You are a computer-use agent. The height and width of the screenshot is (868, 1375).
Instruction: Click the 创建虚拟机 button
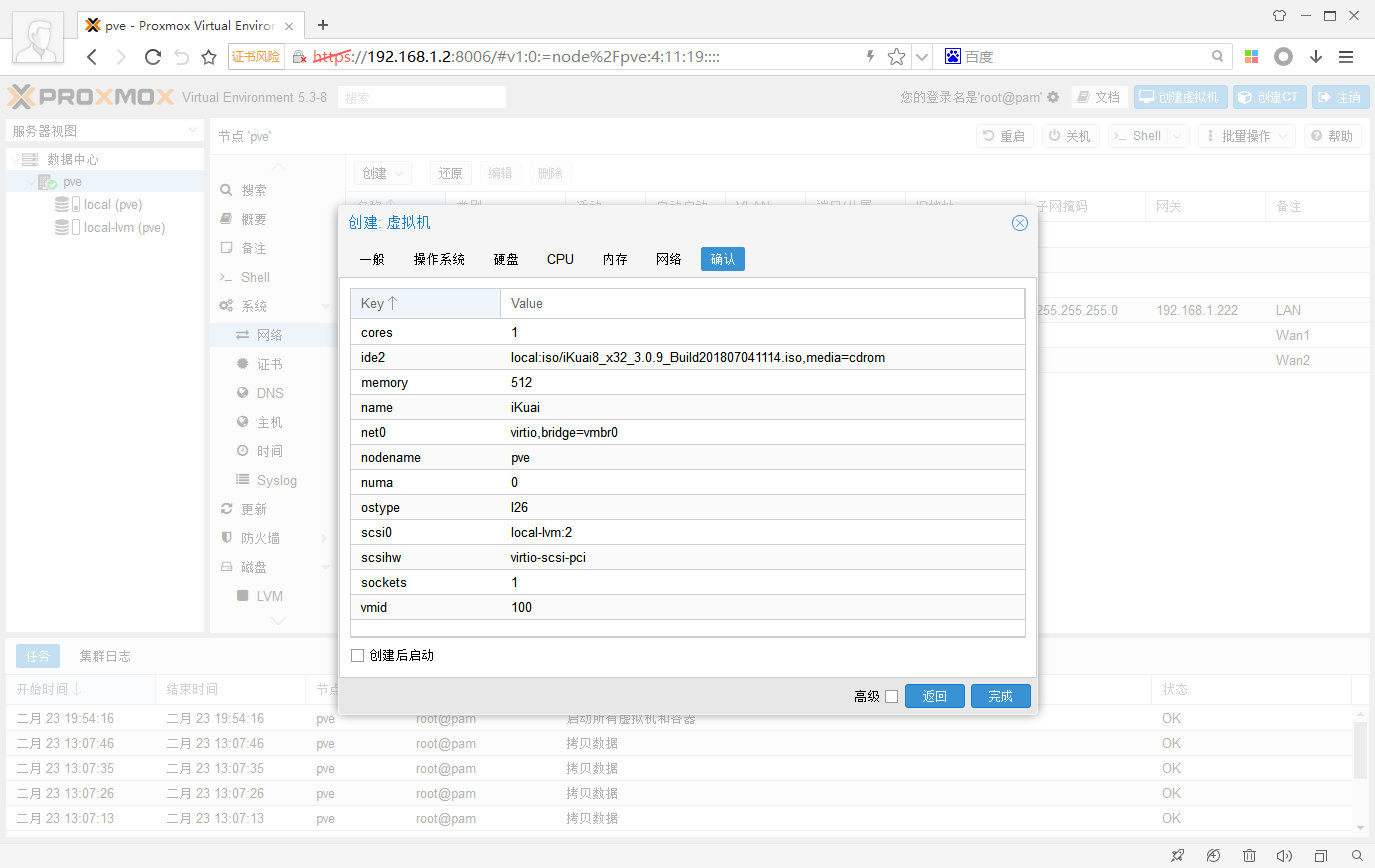[x=1181, y=97]
